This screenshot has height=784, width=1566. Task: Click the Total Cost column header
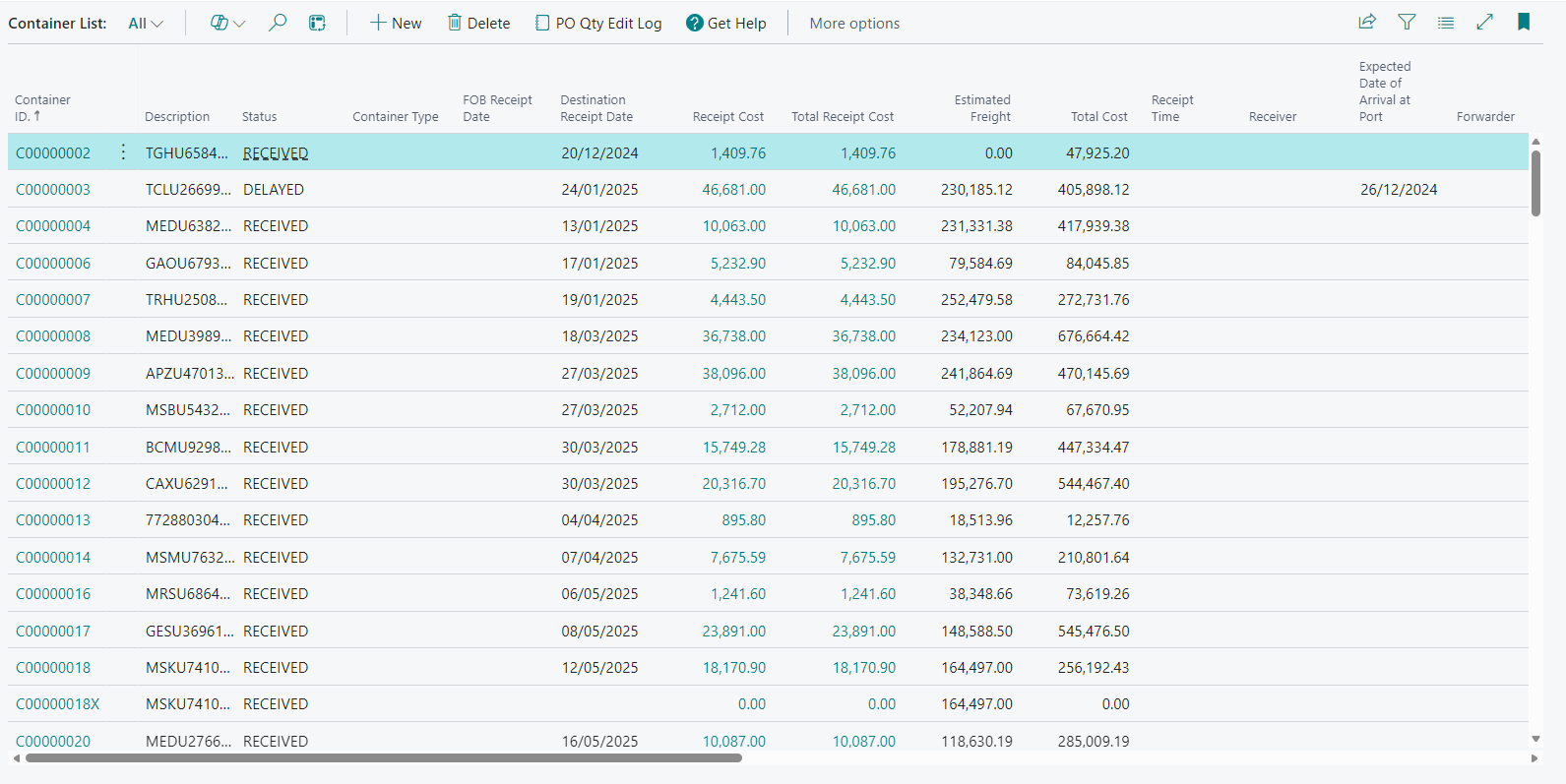(x=1099, y=116)
